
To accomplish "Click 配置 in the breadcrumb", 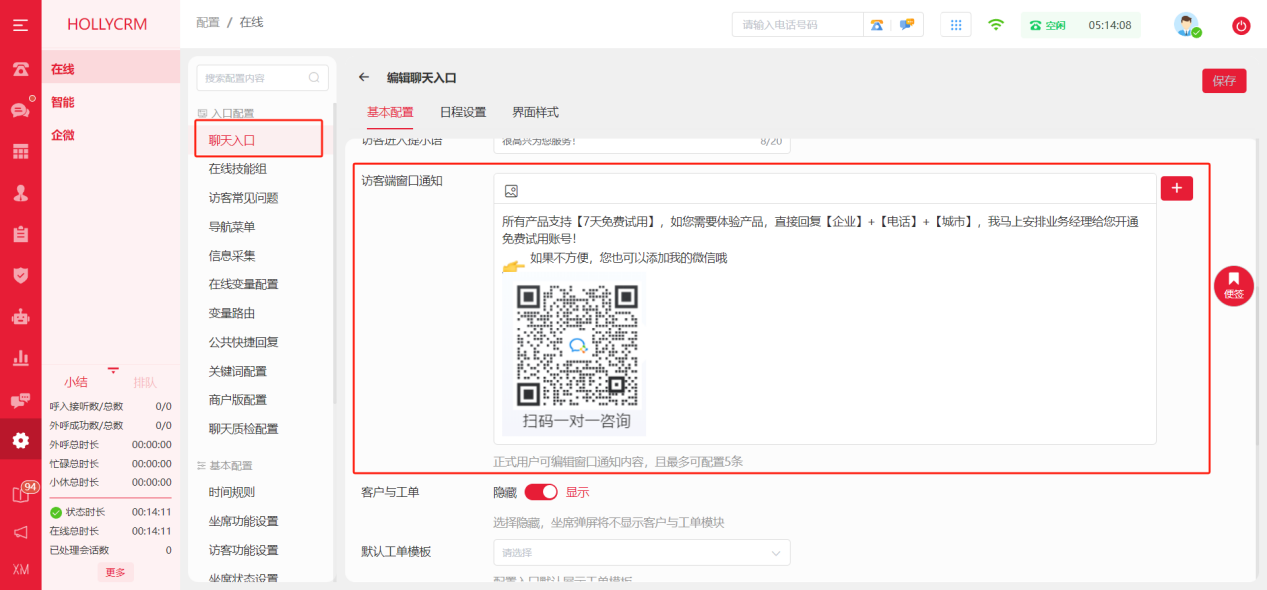I will click(208, 22).
